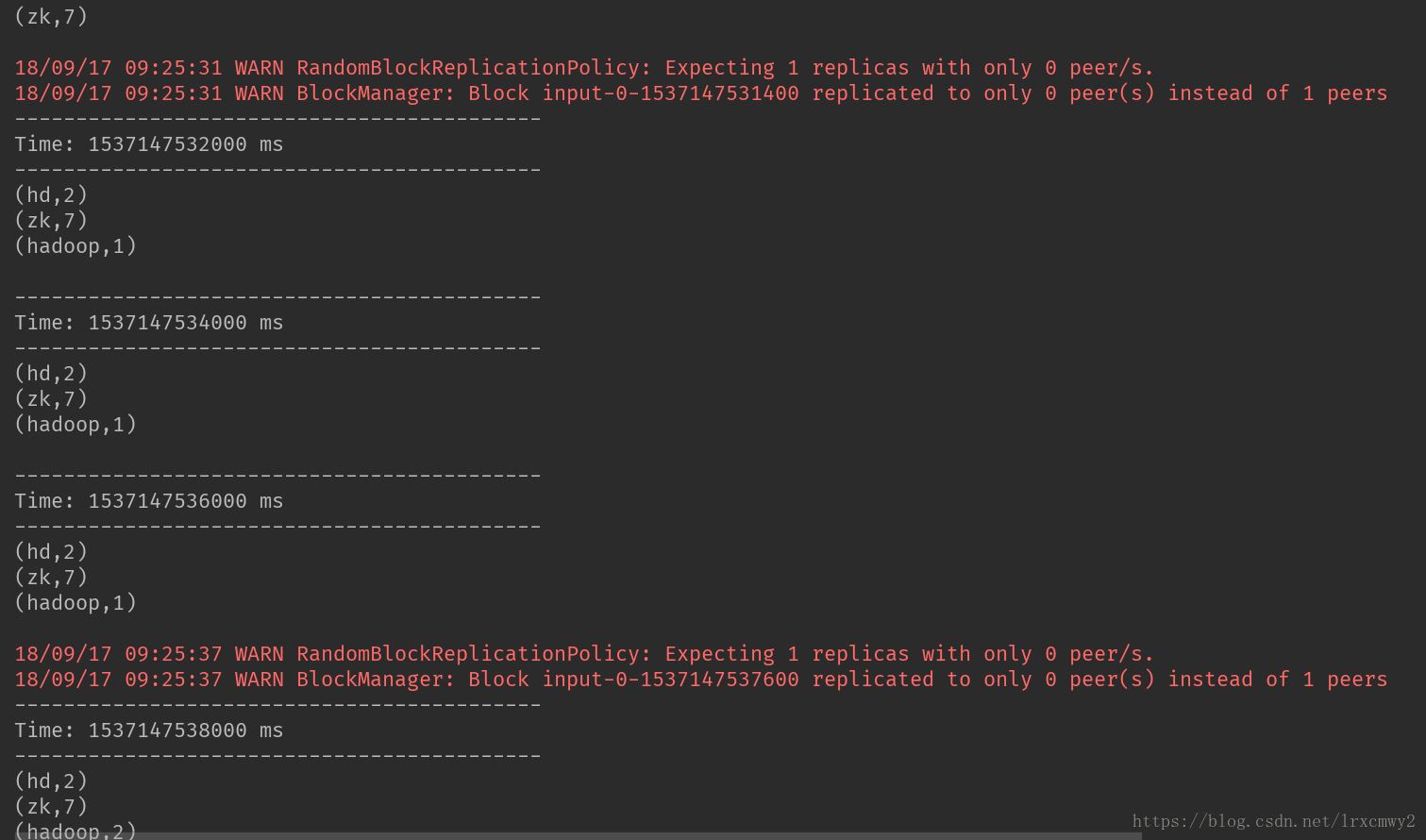The width and height of the screenshot is (1426, 840).
Task: Click the 09:25:37 RandomBlockReplicationPolicy warning line
Action: 583,654
